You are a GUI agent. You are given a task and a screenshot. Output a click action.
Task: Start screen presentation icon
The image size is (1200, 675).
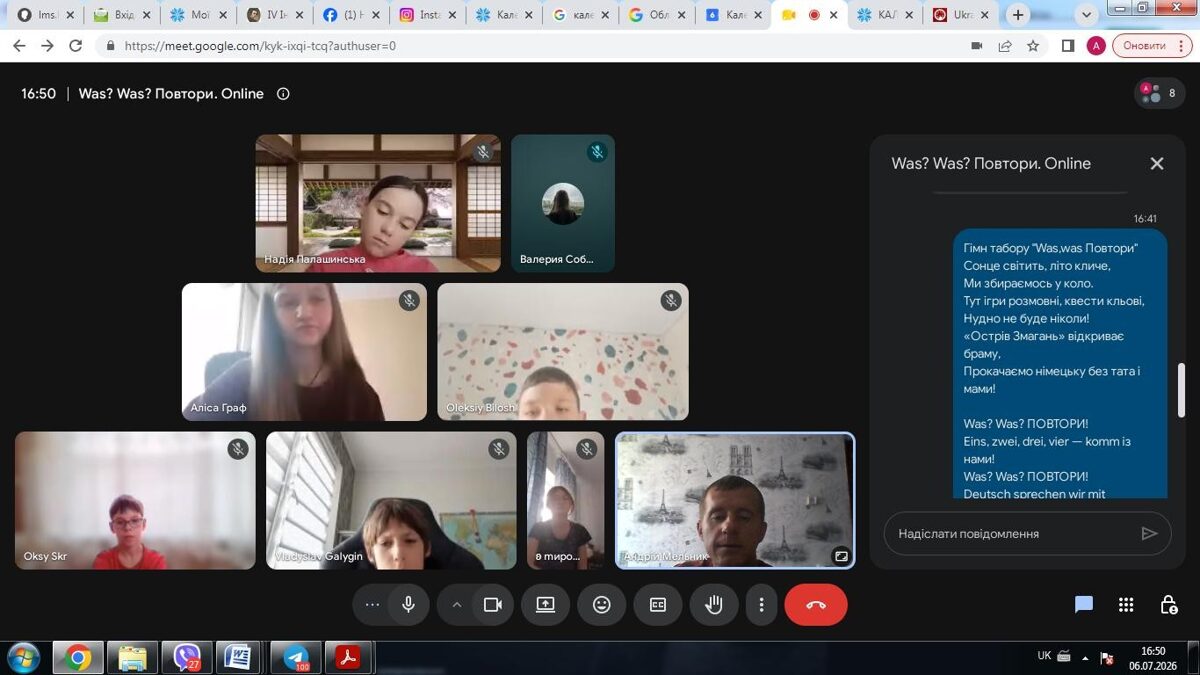pos(545,604)
